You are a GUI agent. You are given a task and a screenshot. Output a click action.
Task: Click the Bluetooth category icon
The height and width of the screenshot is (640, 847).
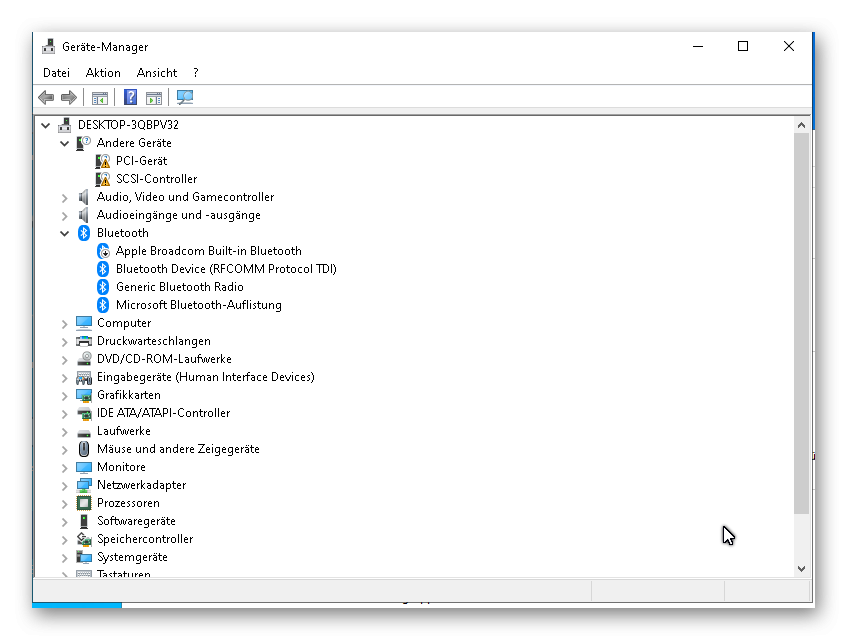click(84, 233)
